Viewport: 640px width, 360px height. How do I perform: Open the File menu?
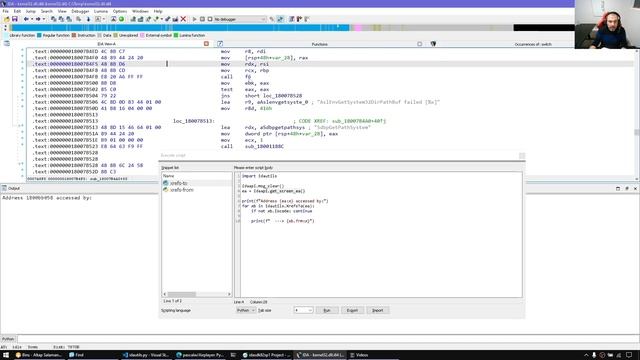[x=5, y=11]
